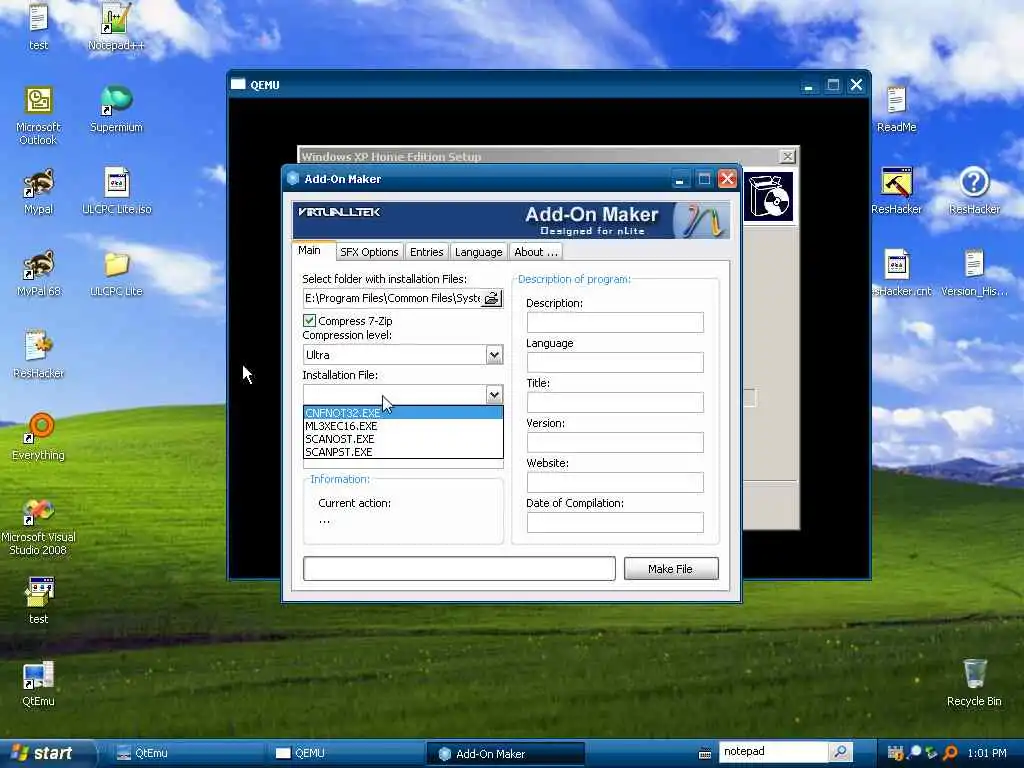Screen dimensions: 1024x768
Task: Click the search magnifier button beside notepad box
Action: [x=840, y=752]
